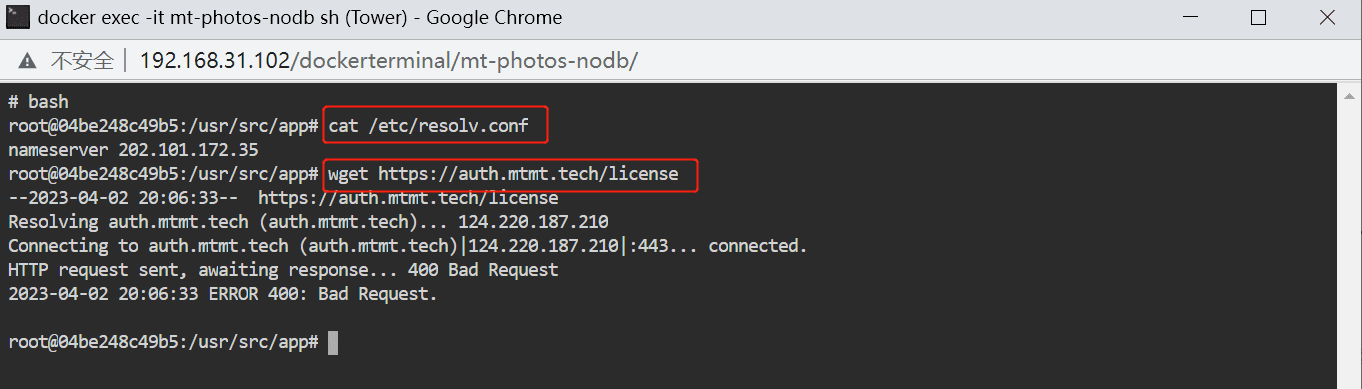Click the terminal app icon in title bar

tap(17, 17)
